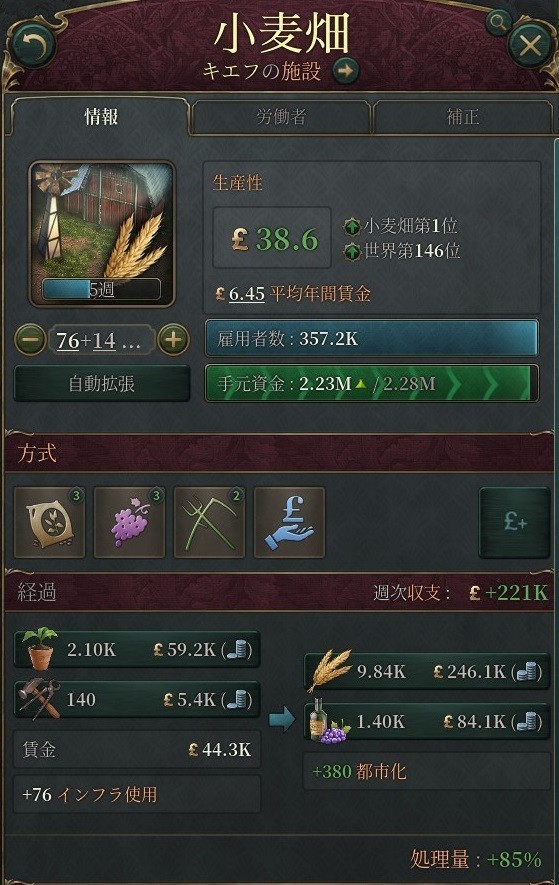Click the fertilizer input 2.10K row

pos(137,650)
